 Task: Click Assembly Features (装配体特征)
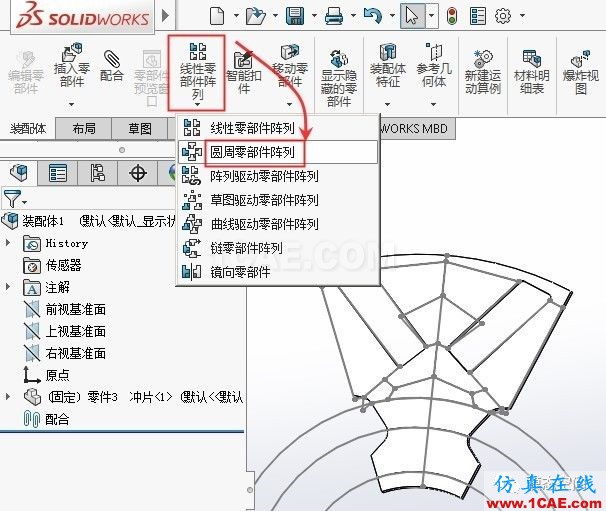pos(388,65)
